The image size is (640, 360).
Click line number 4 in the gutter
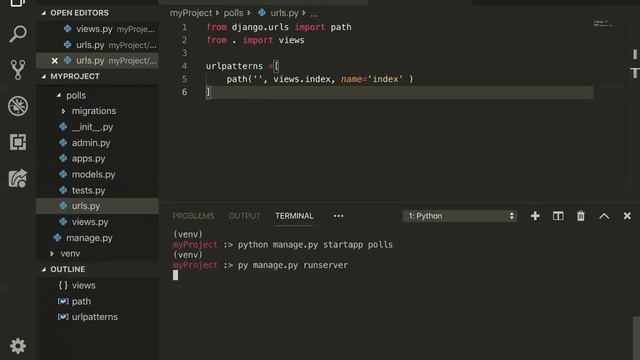(184, 66)
